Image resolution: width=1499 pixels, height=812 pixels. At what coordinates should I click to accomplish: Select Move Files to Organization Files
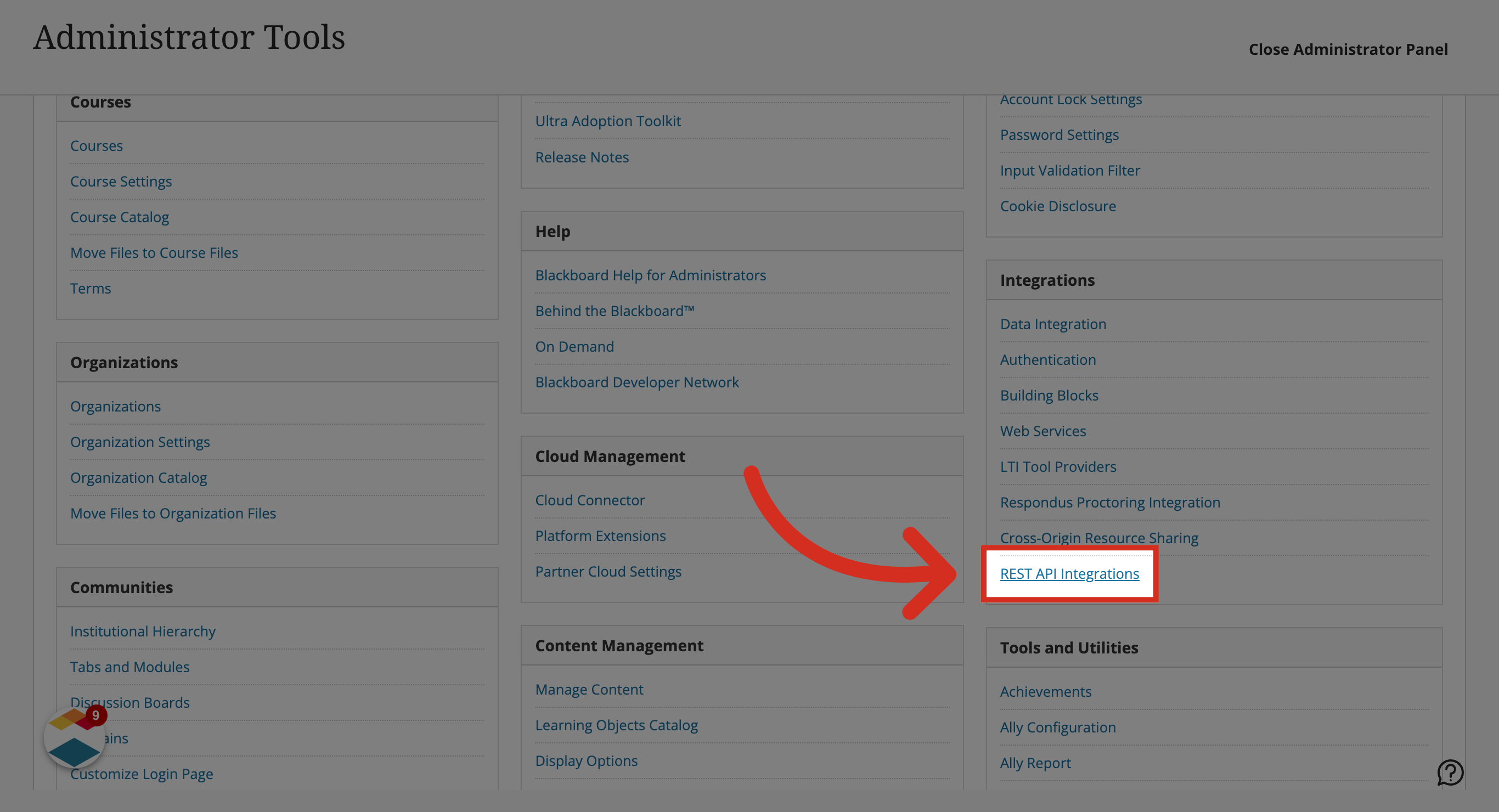[173, 513]
